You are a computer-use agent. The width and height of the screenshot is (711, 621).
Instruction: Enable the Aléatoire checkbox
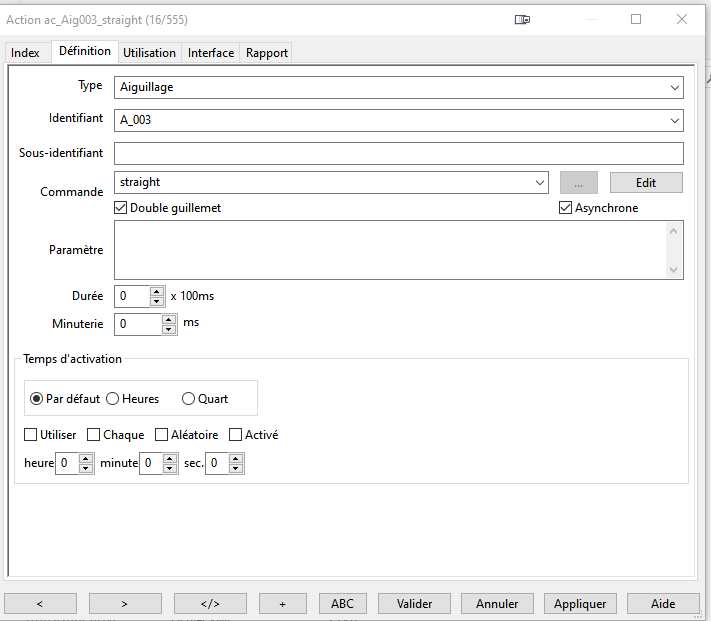pyautogui.click(x=161, y=435)
